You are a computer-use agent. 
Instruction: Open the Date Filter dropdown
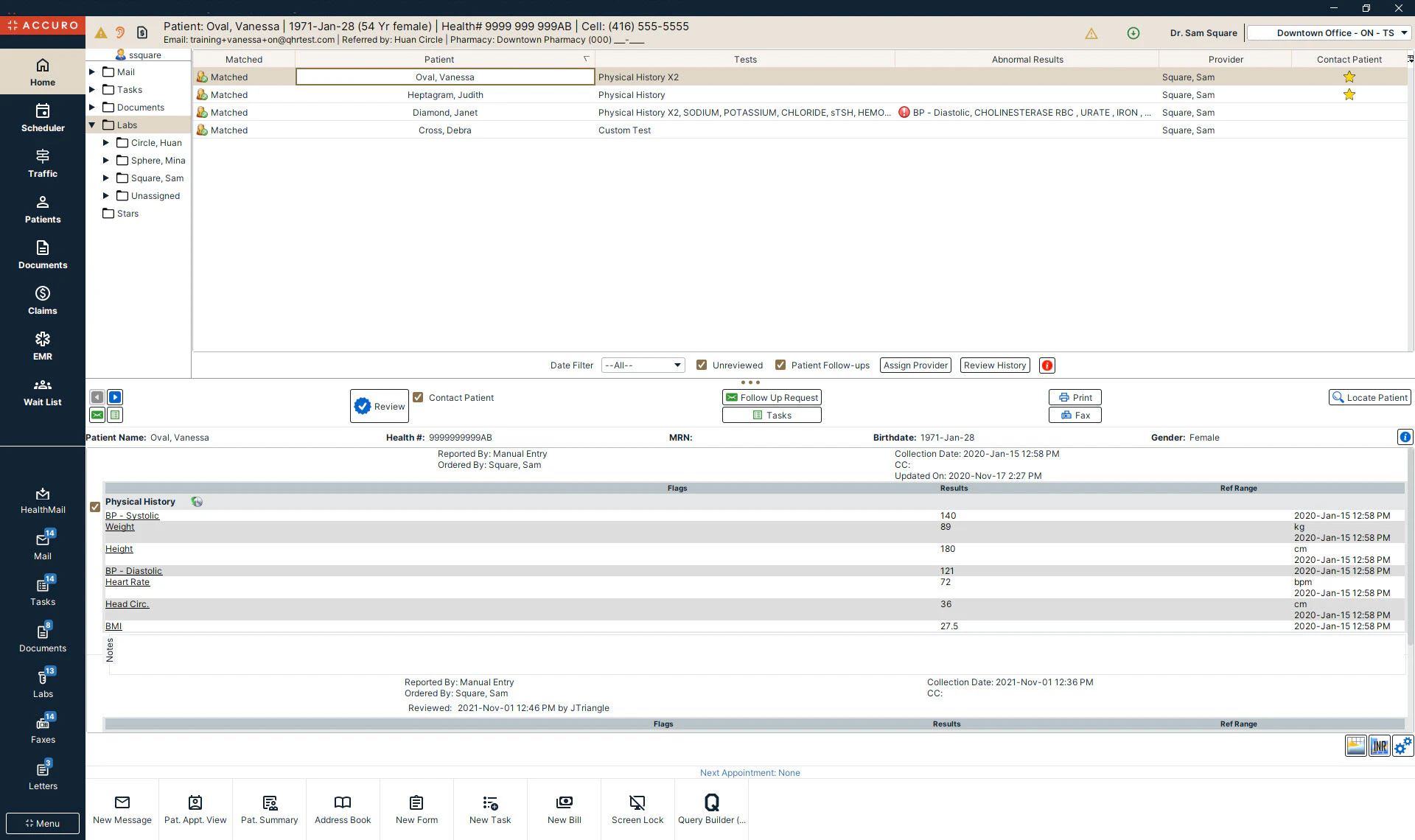[642, 365]
